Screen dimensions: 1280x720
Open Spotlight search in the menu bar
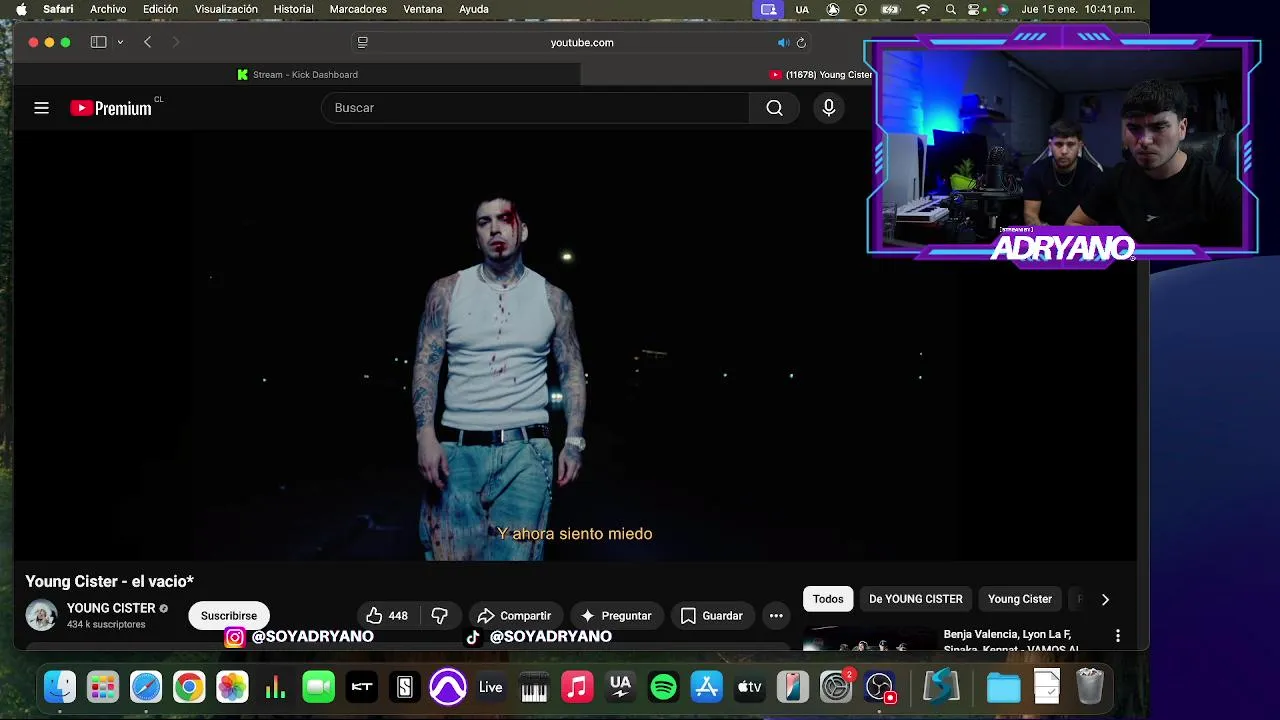click(x=950, y=9)
